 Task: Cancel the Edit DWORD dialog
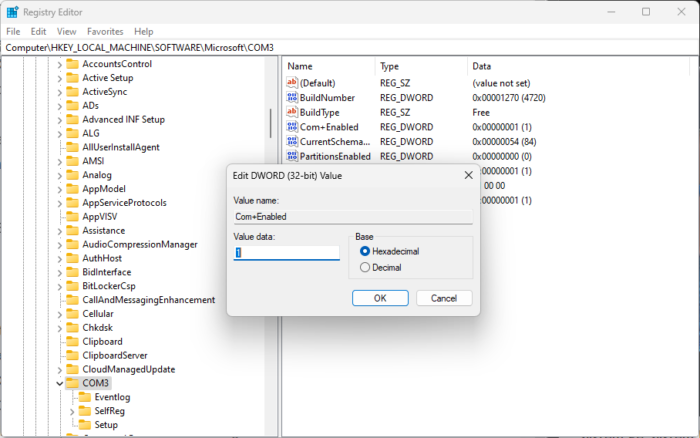pyautogui.click(x=444, y=298)
